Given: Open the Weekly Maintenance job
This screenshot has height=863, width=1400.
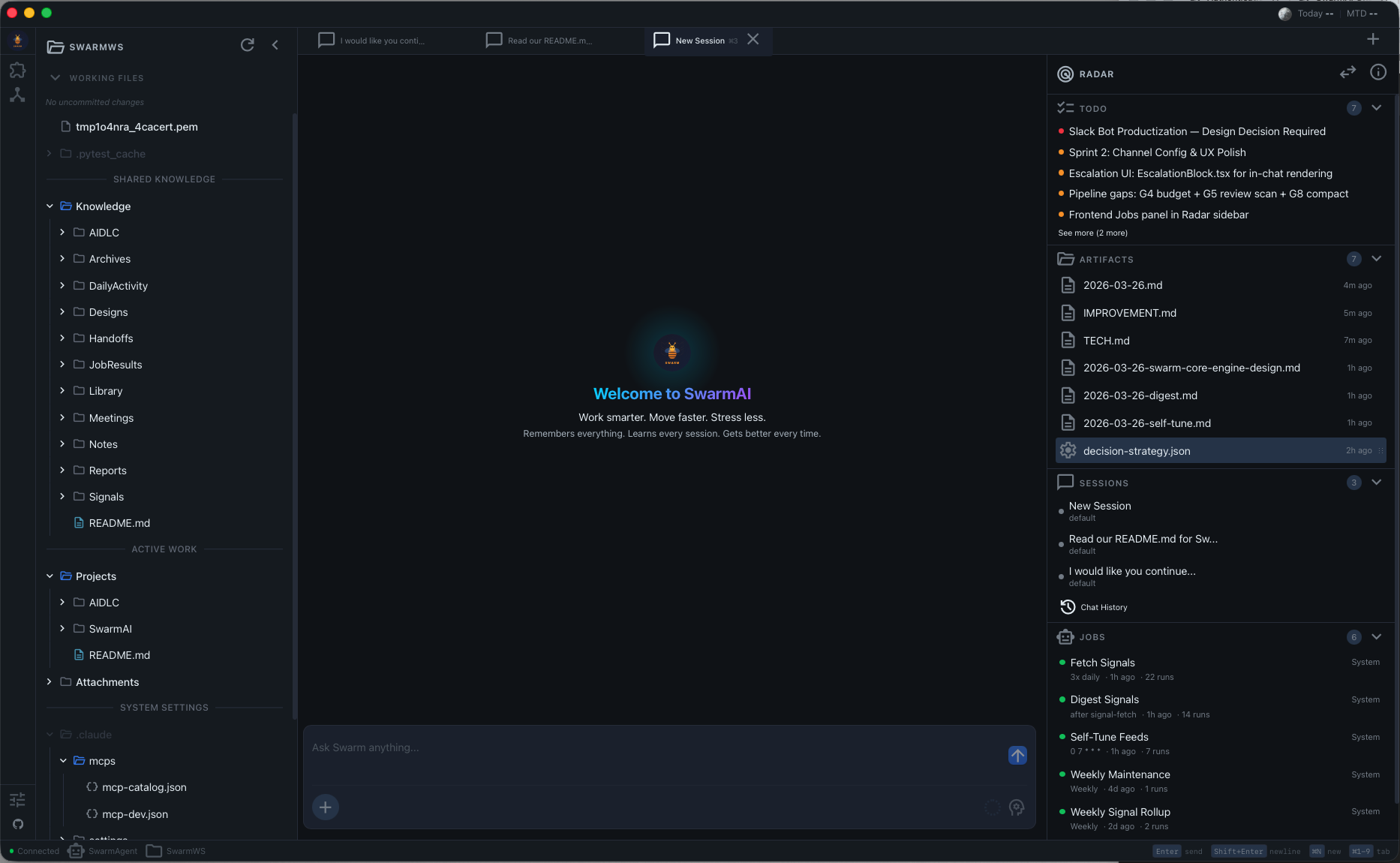Looking at the screenshot, I should pos(1219,780).
